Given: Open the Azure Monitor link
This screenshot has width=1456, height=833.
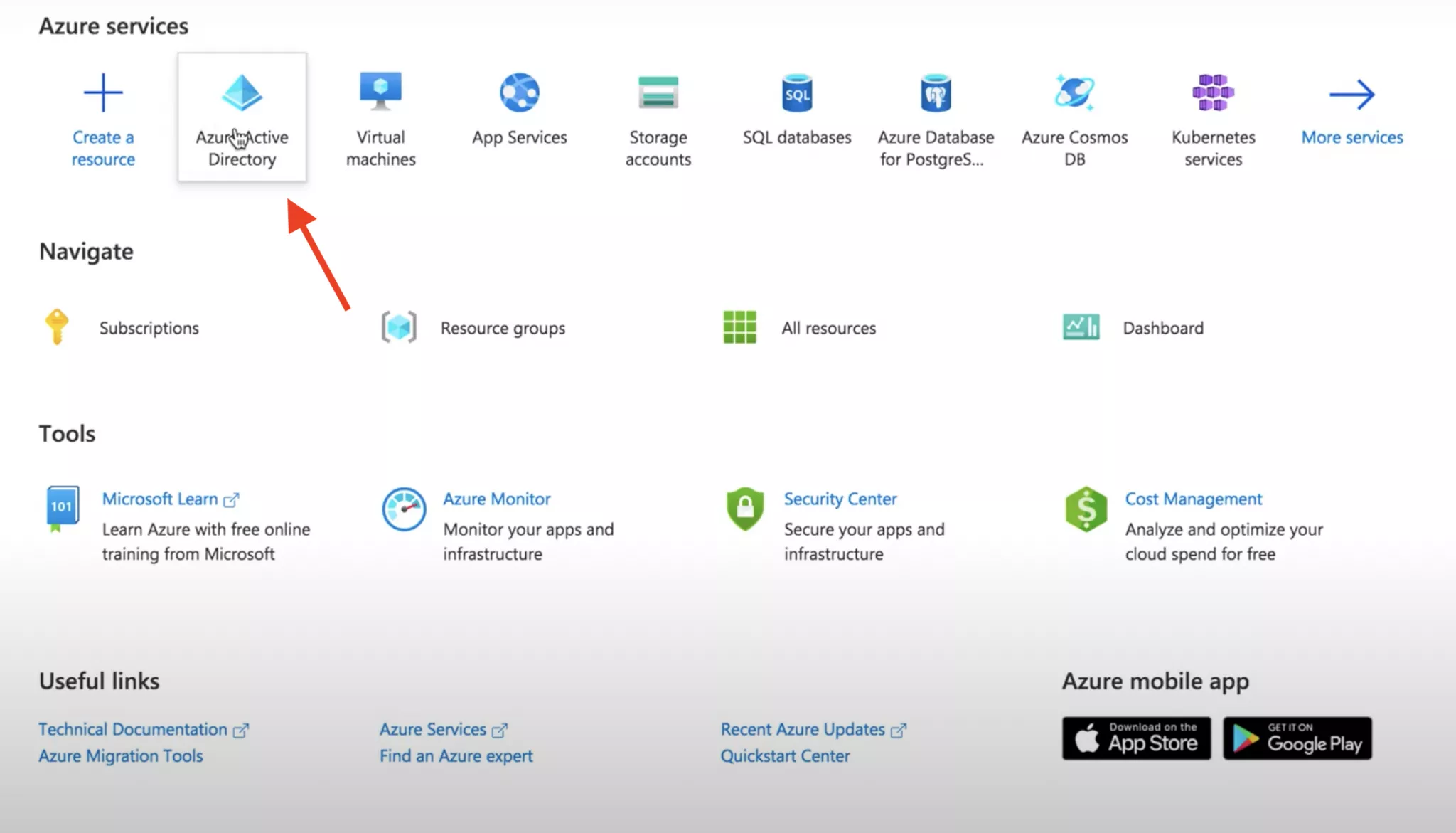Looking at the screenshot, I should (497, 499).
